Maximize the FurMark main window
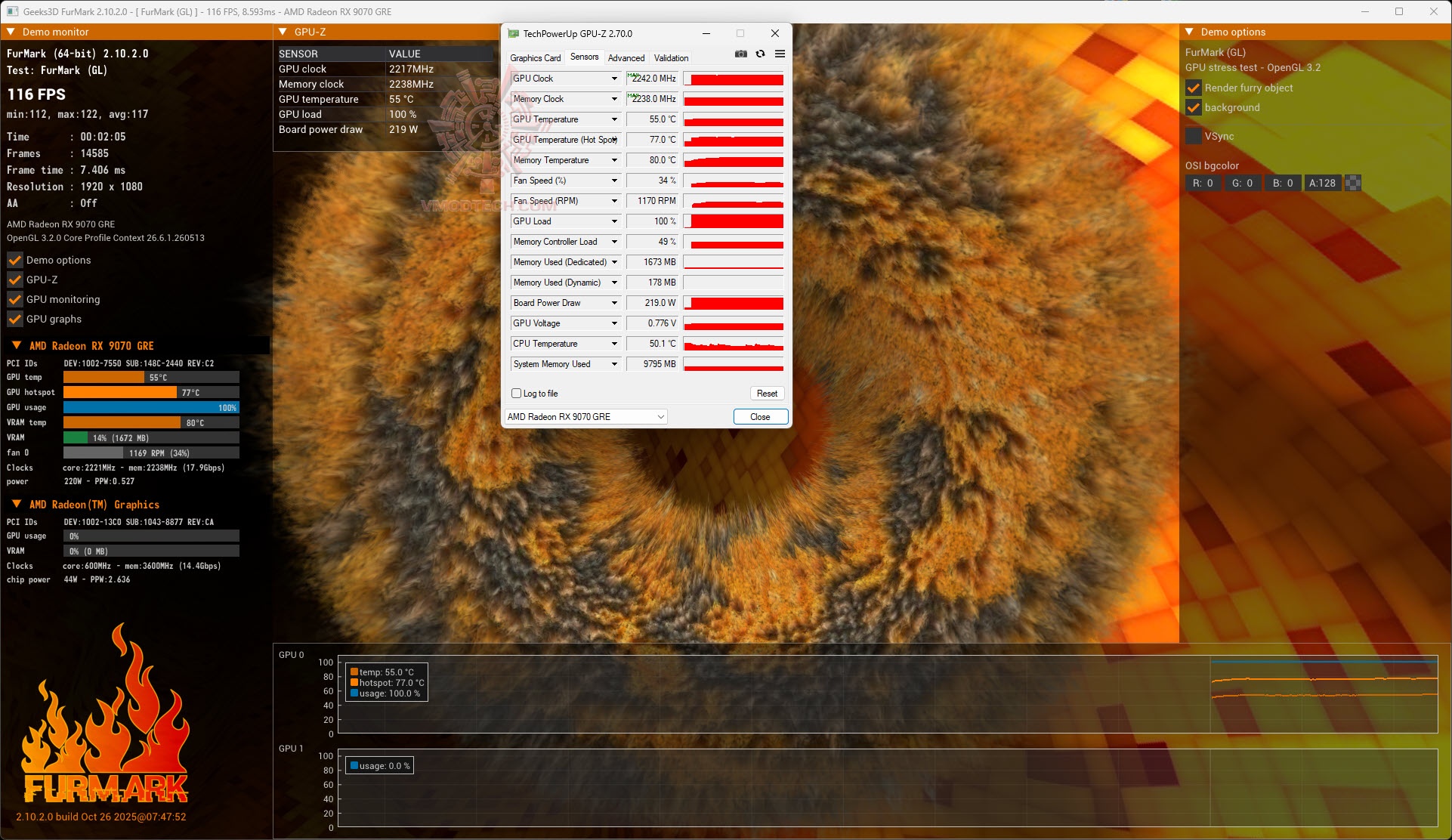 click(x=1399, y=11)
